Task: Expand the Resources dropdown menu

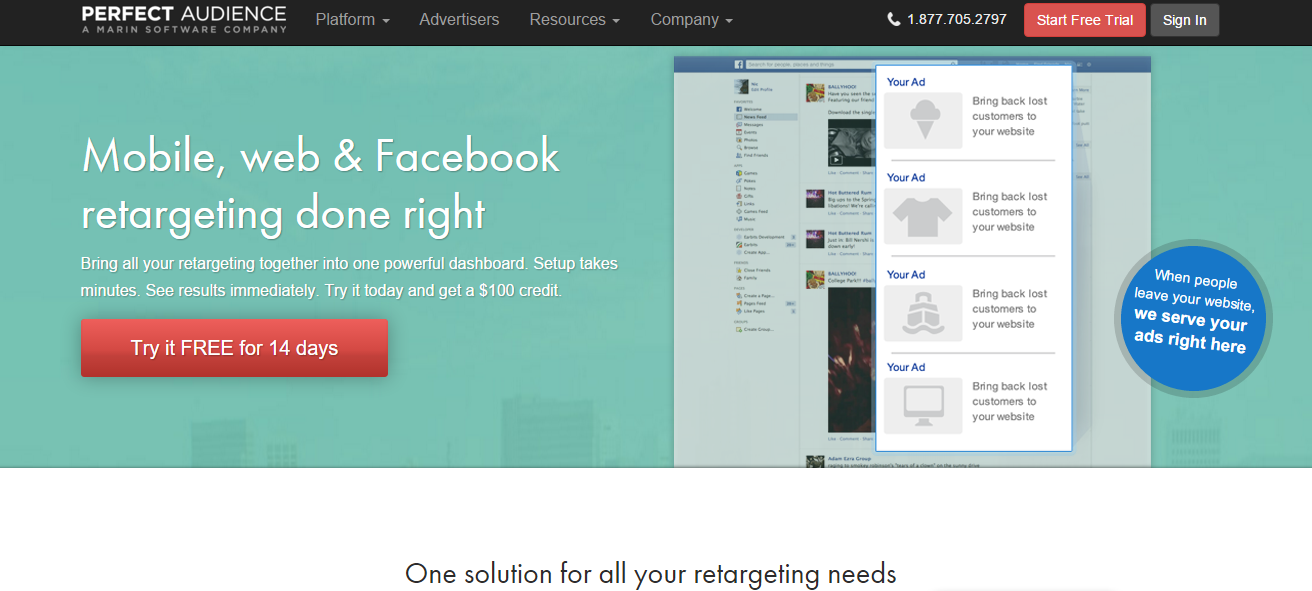Action: point(574,20)
